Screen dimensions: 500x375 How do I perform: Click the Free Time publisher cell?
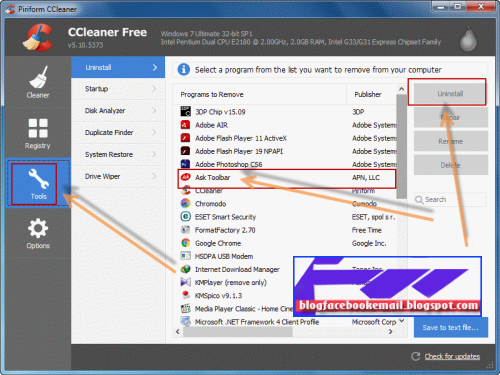(367, 230)
